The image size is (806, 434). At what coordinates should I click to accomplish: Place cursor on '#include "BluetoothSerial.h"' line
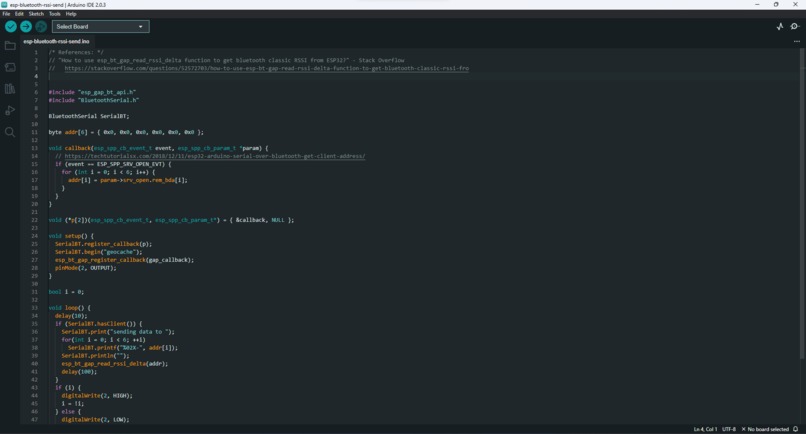(94, 100)
